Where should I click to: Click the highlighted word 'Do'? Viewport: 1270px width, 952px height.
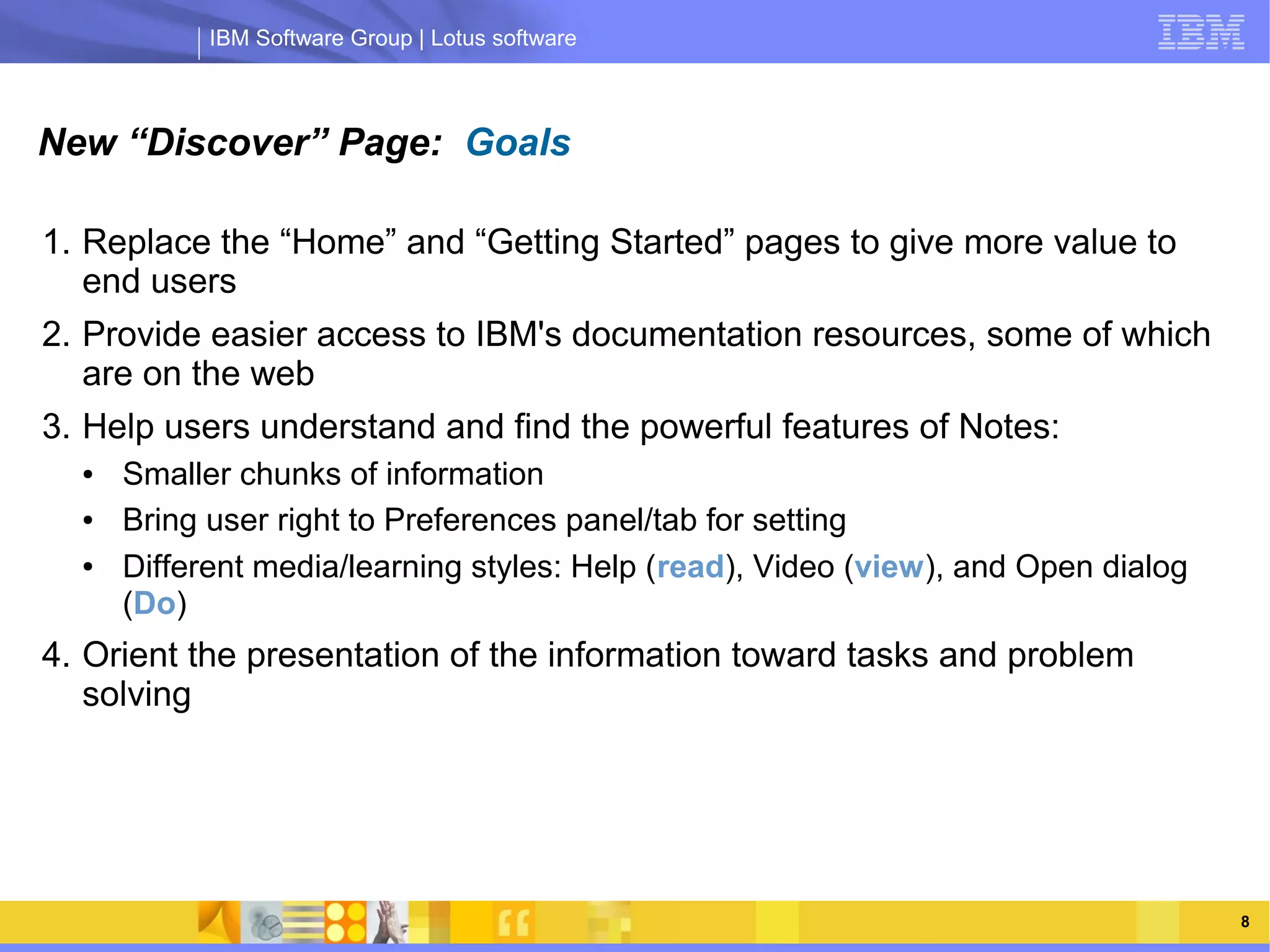pos(154,603)
